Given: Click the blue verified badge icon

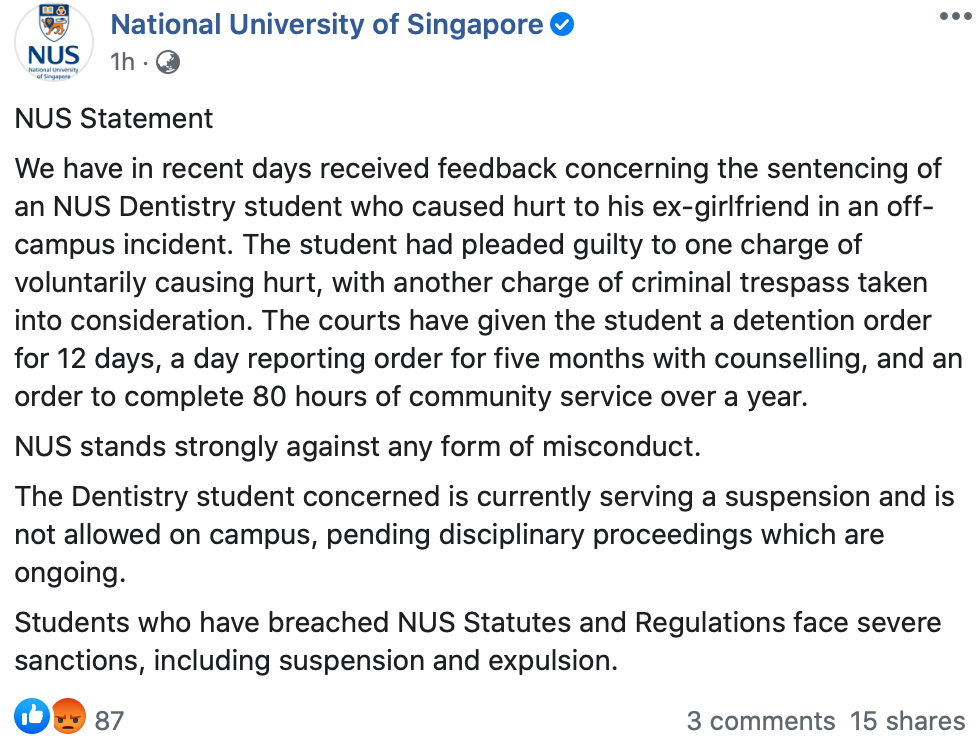Looking at the screenshot, I should [x=562, y=25].
